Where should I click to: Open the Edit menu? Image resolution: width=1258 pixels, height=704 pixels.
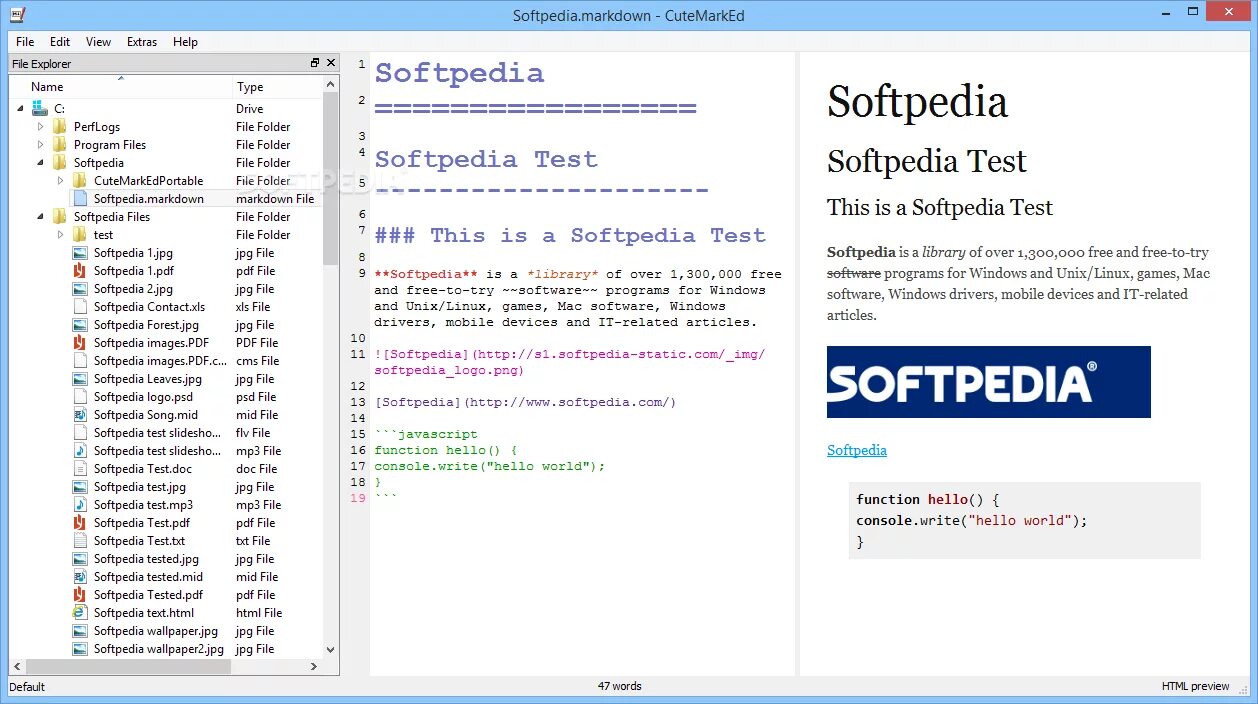coord(60,42)
